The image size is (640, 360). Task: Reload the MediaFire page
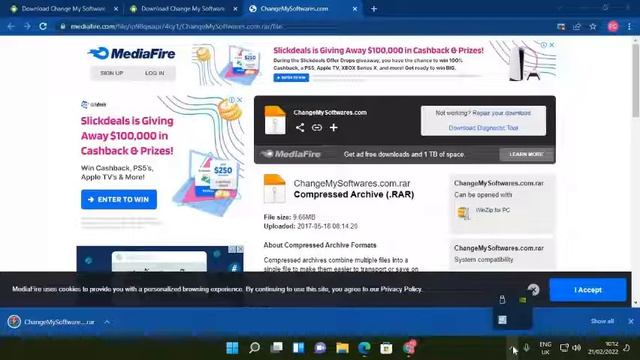[43, 27]
